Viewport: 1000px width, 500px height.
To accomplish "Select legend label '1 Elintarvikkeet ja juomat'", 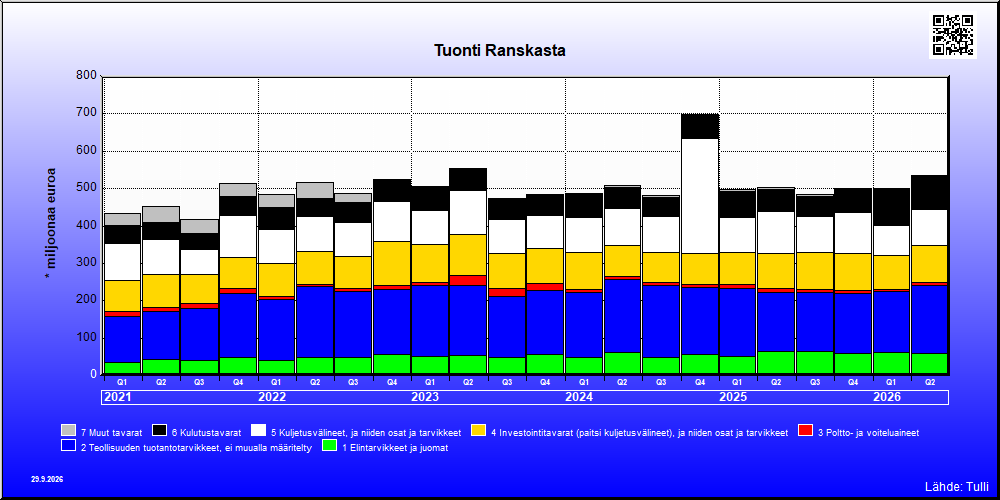I will click(x=395, y=448).
